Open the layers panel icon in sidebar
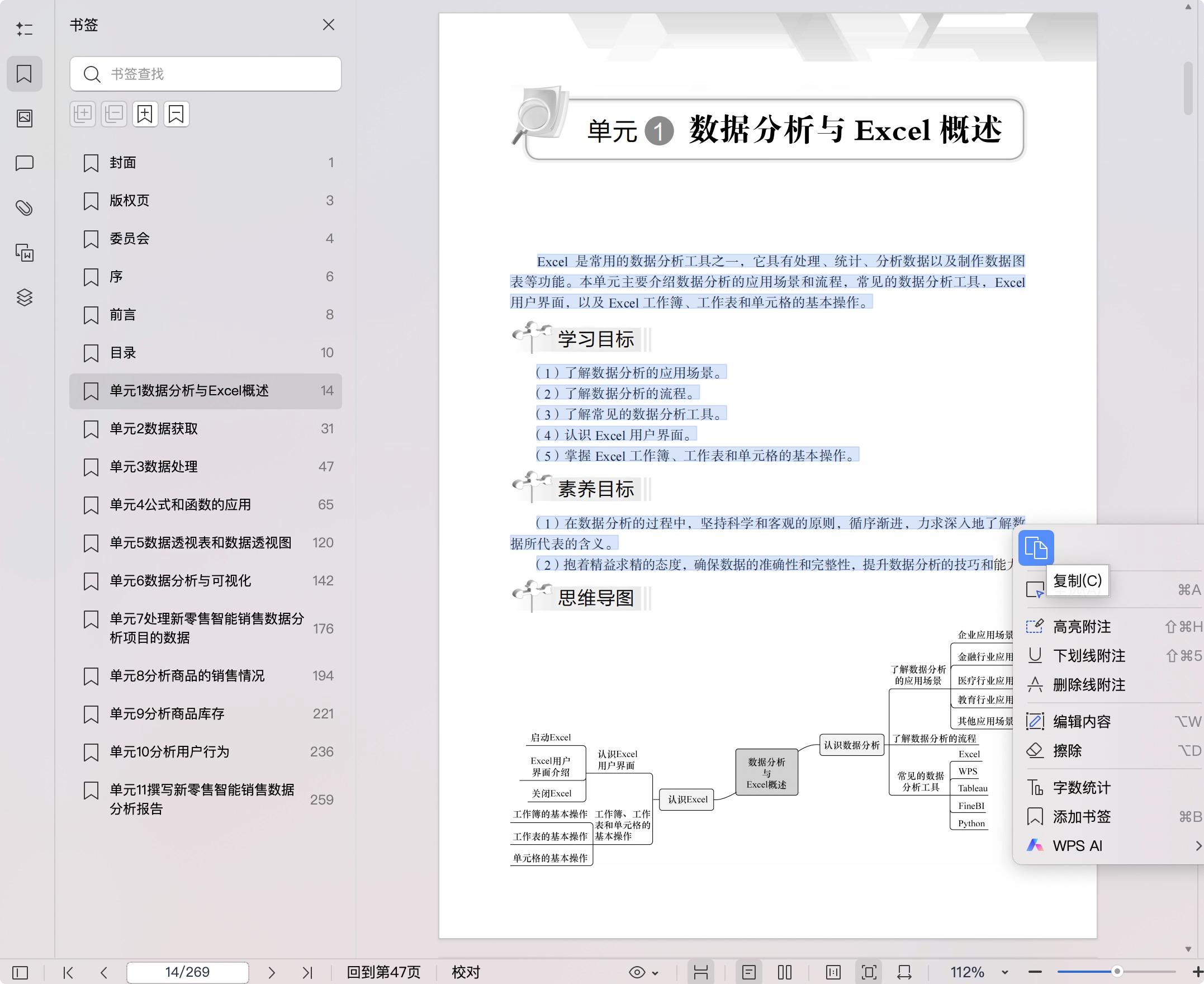The width and height of the screenshot is (1204, 984). 25,297
